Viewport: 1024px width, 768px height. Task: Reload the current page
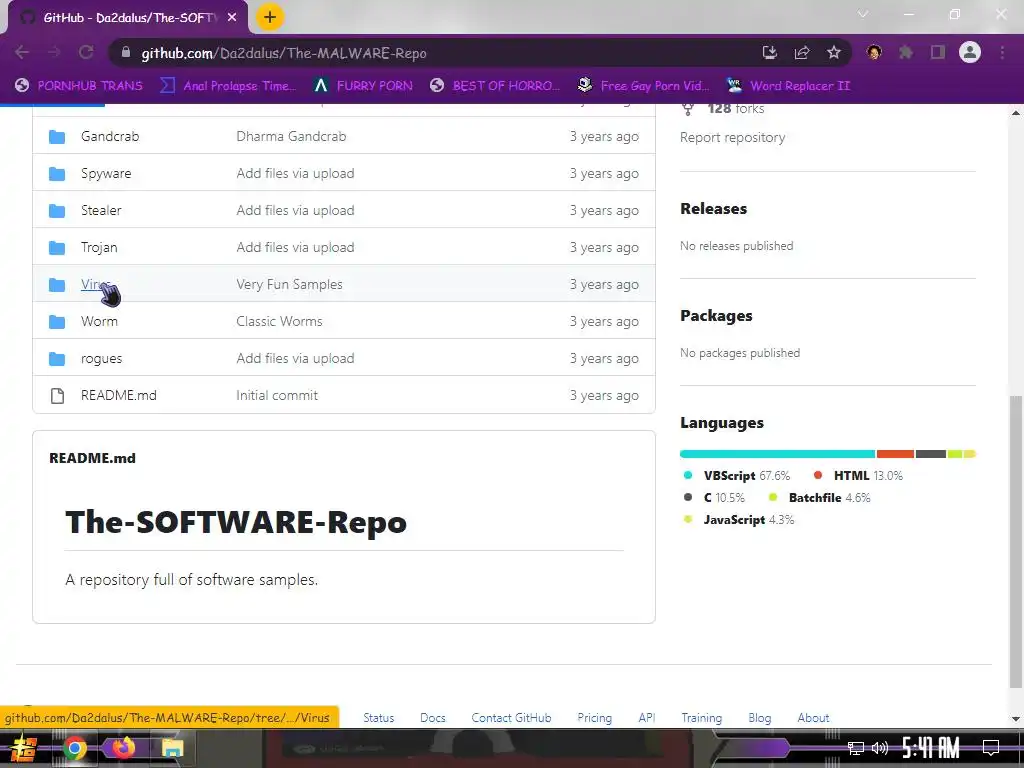point(86,52)
